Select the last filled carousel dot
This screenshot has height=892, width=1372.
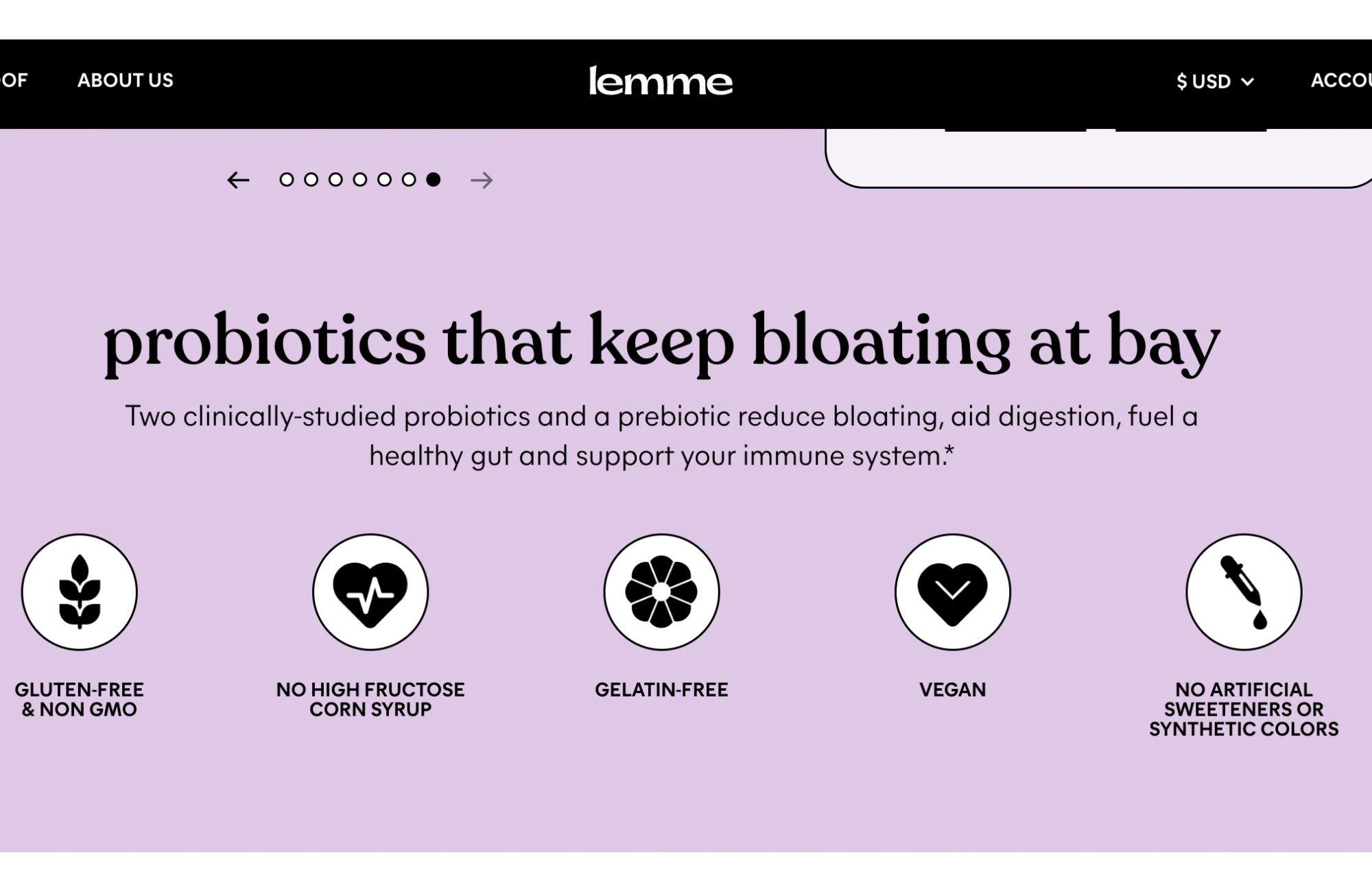pyautogui.click(x=433, y=179)
